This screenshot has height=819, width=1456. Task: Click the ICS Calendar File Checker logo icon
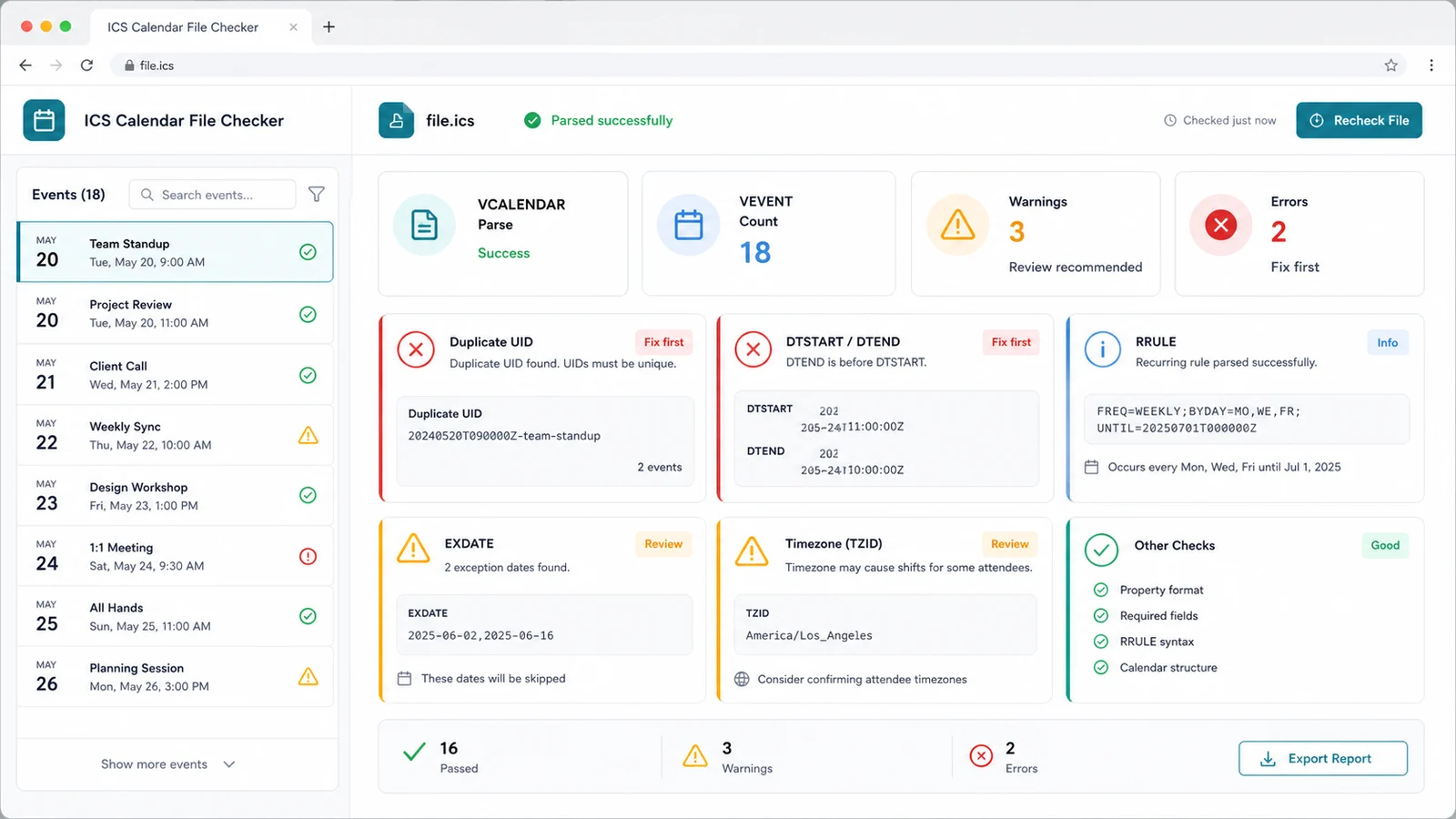coord(44,120)
